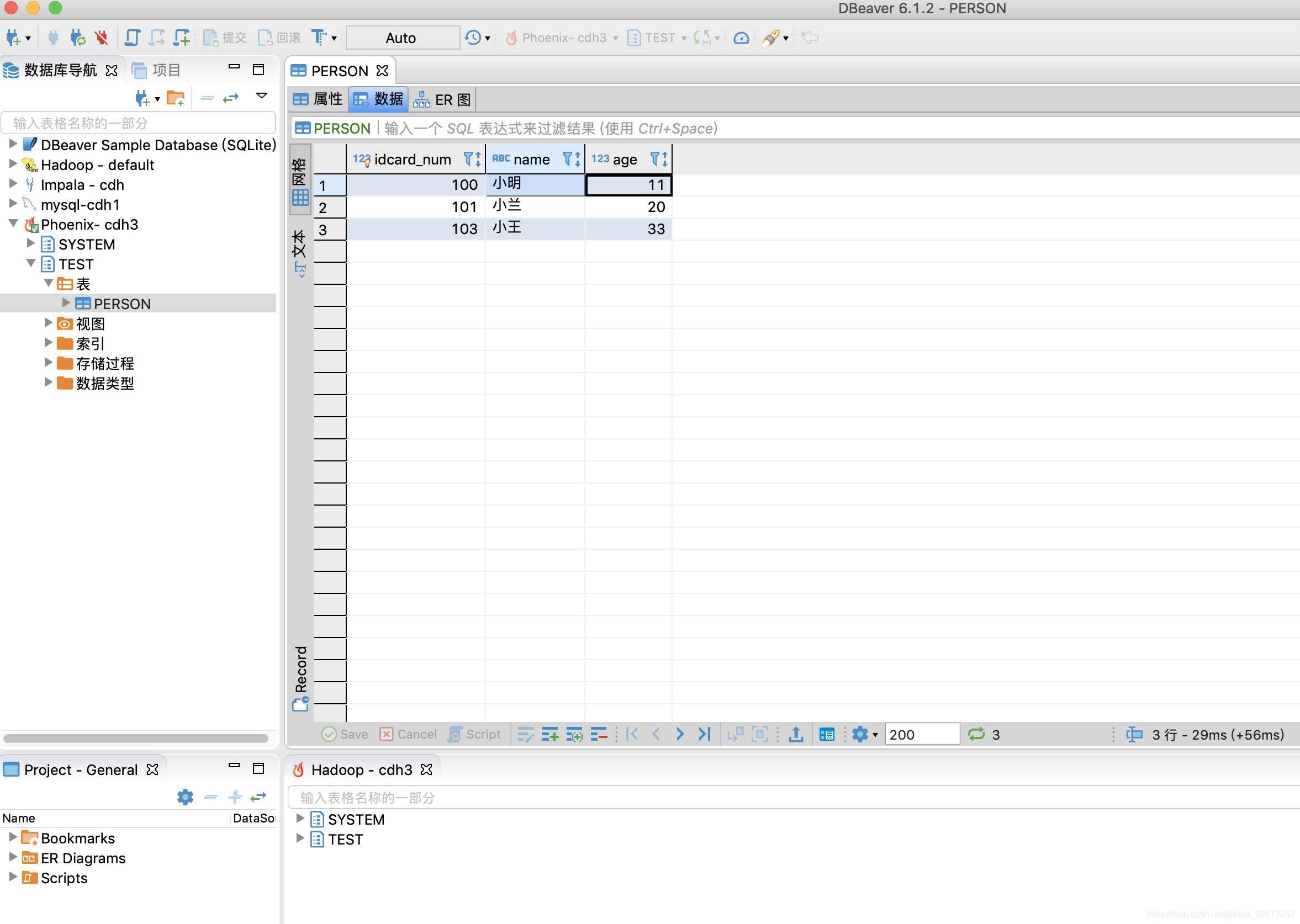Expand the SYSTEM schema under Phoenix- cdh3
This screenshot has width=1300, height=924.
(31, 244)
